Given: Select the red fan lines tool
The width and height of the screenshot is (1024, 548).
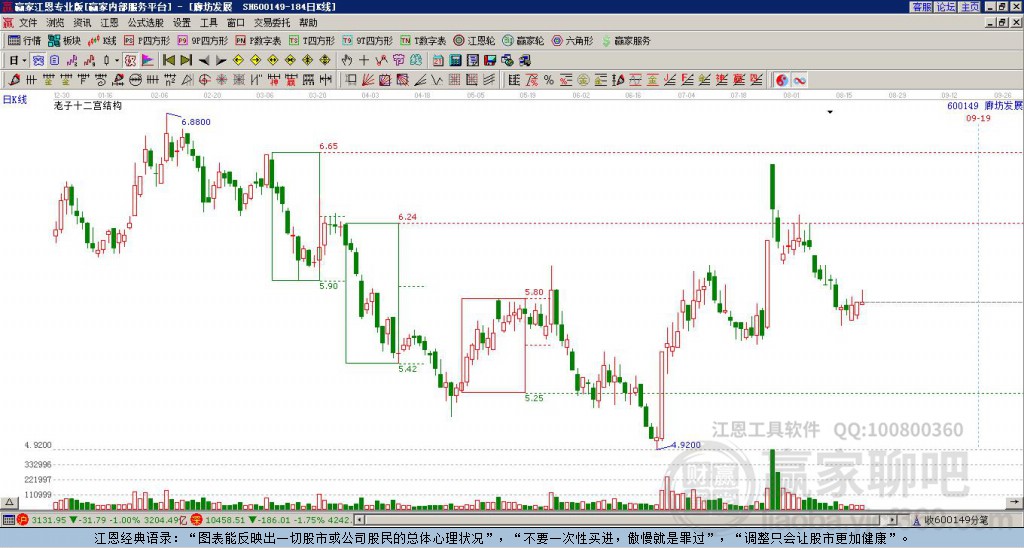Looking at the screenshot, I should coord(368,80).
